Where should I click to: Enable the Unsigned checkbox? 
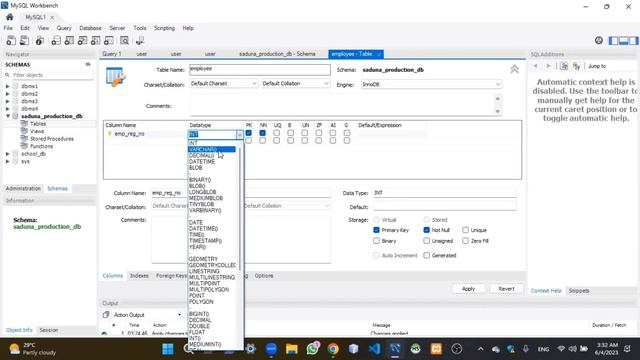click(x=427, y=241)
